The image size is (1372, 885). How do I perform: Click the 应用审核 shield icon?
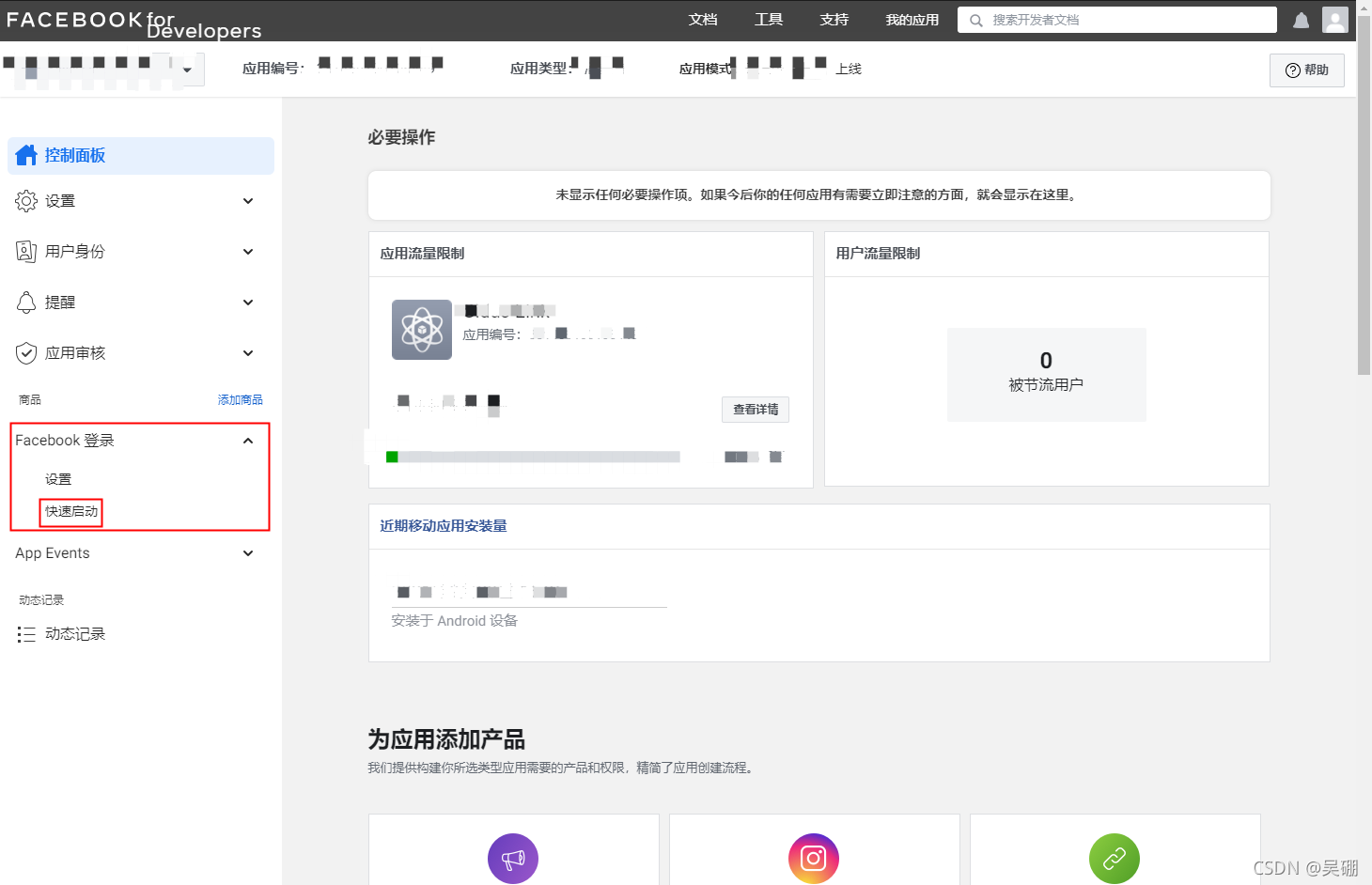point(26,353)
